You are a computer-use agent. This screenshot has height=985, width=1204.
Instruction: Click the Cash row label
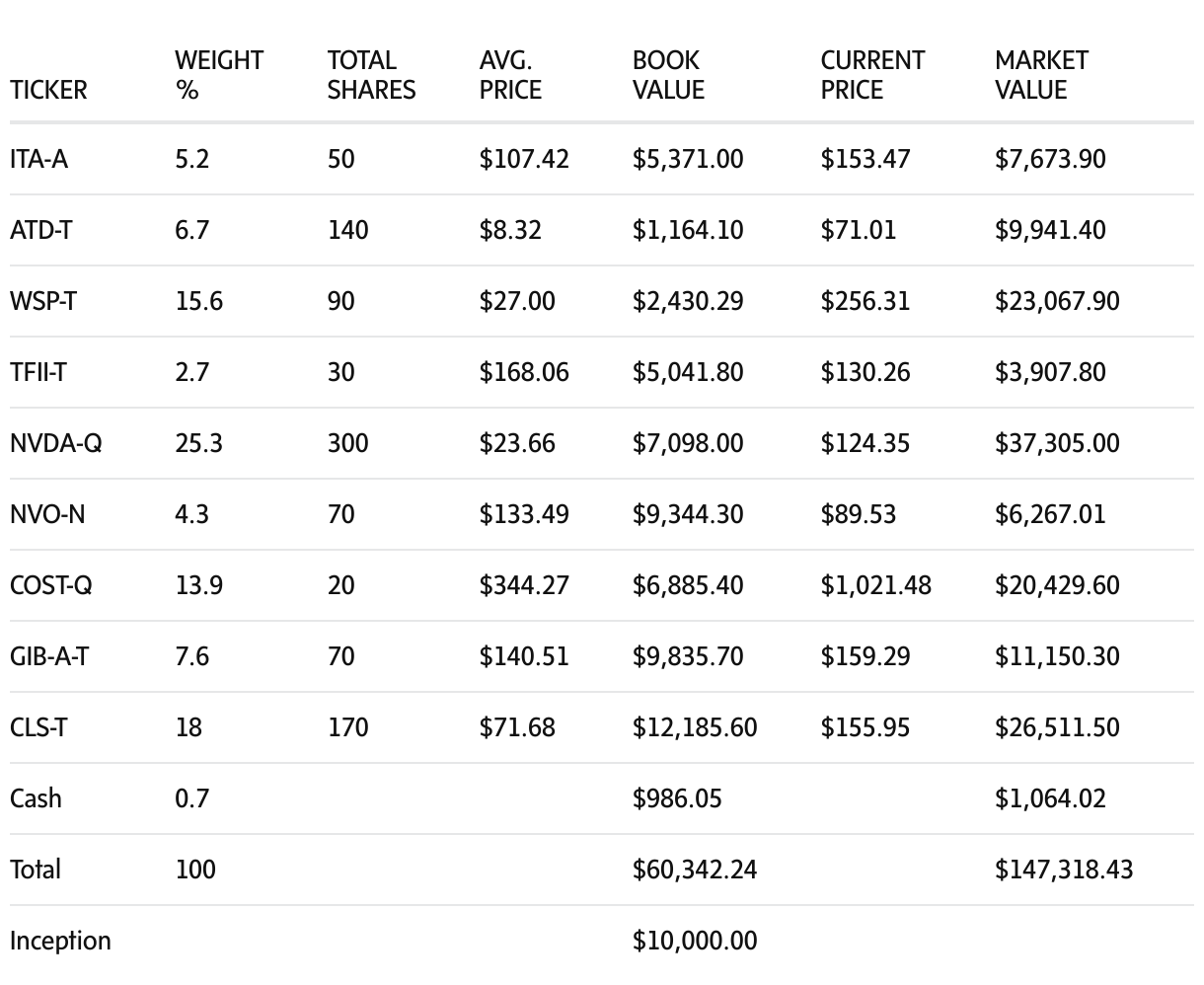point(36,798)
